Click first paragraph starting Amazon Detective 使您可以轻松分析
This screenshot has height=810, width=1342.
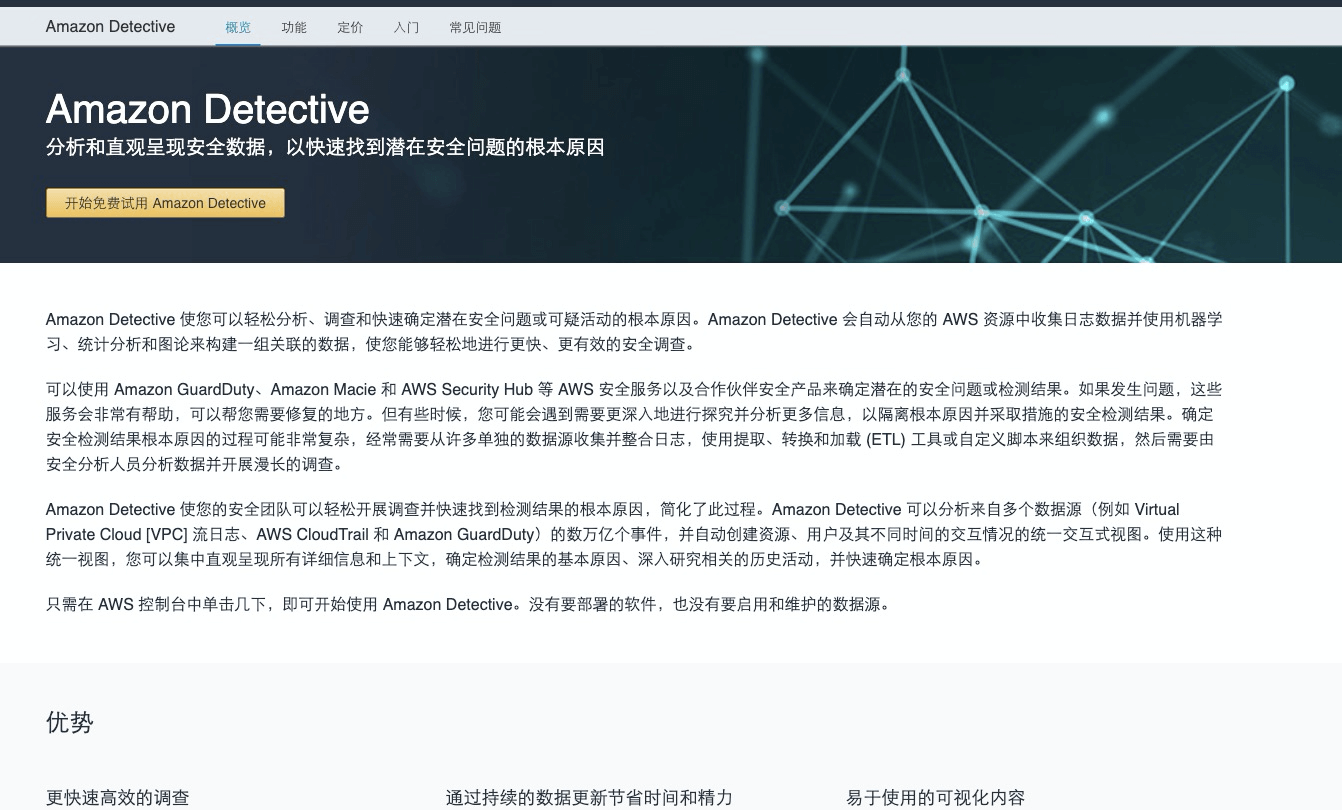[x=634, y=332]
